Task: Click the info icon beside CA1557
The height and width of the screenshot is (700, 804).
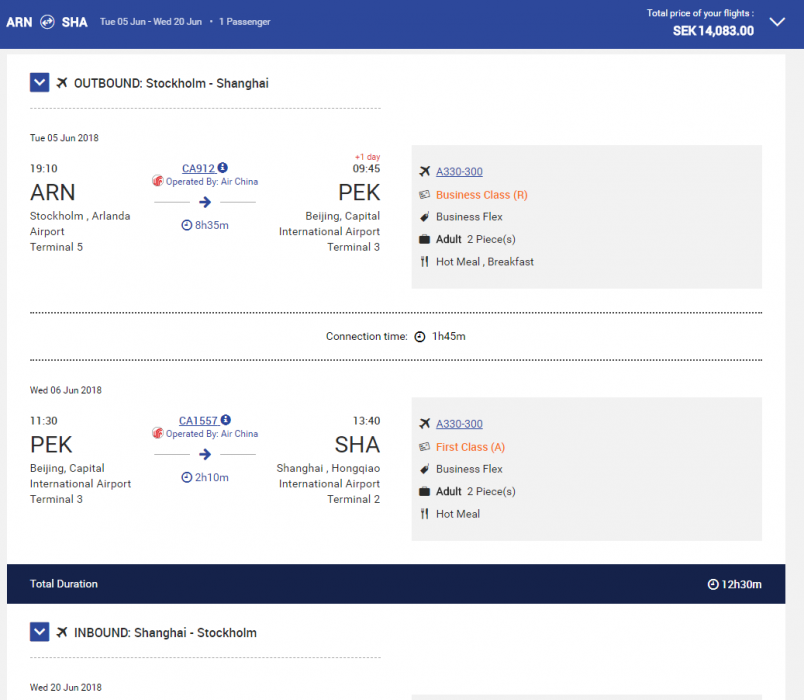Action: pos(226,420)
